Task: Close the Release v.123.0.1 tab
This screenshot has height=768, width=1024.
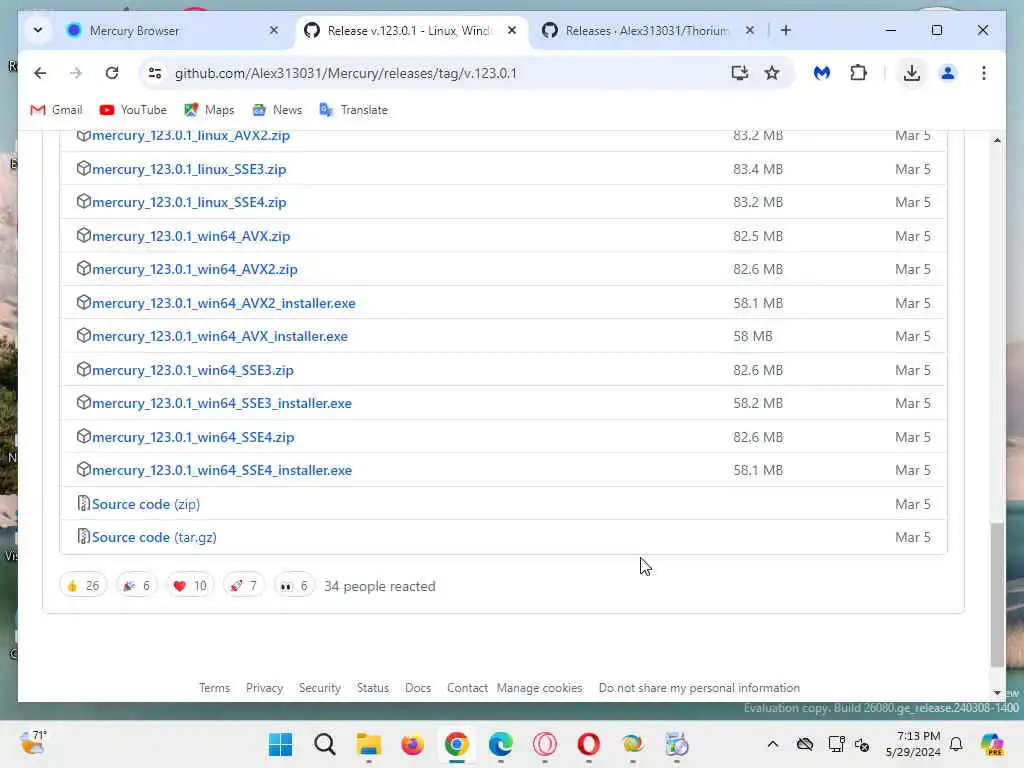Action: point(512,30)
